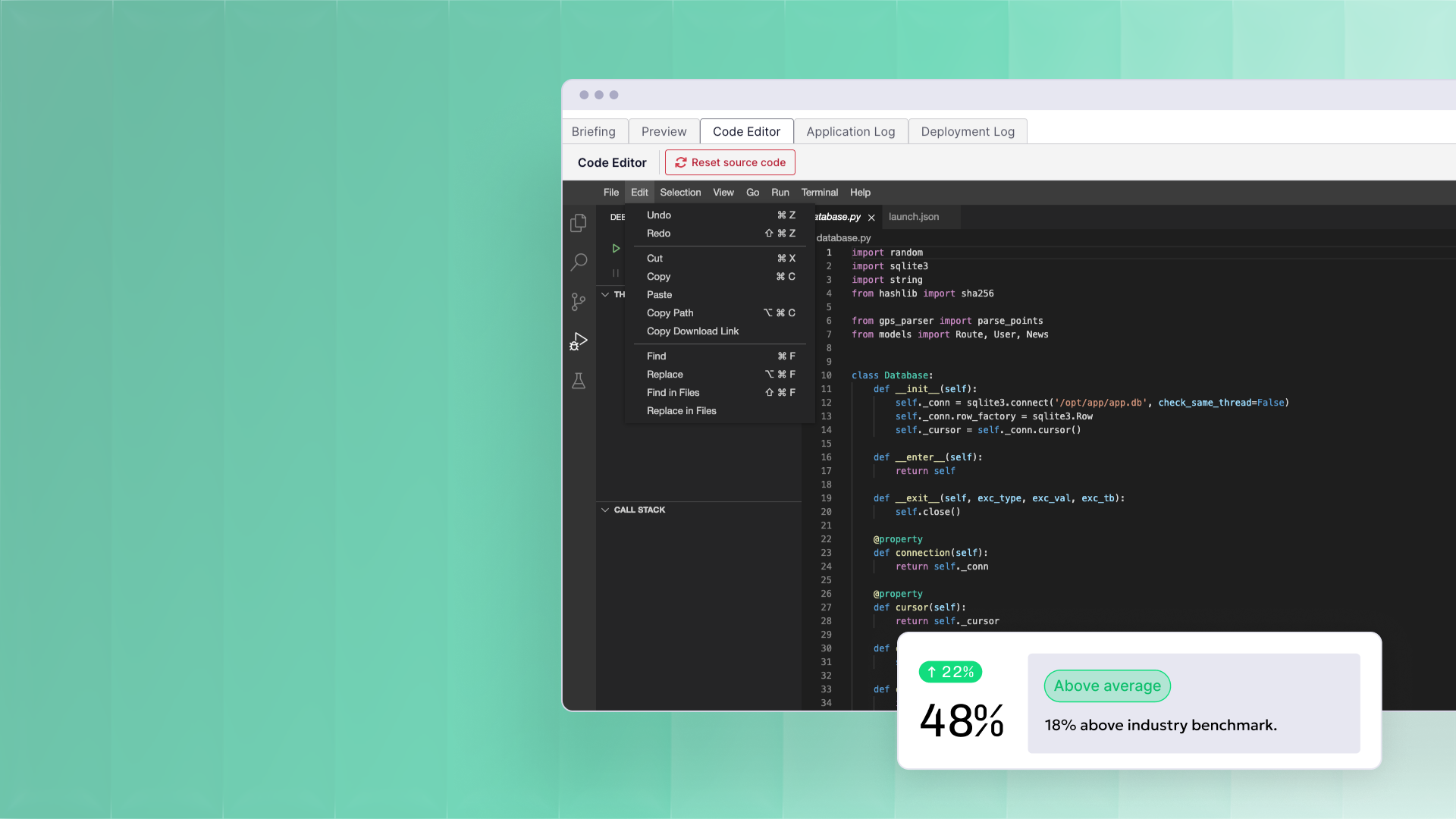Click the refresh icon in Reset source code
Screen dimensions: 1456x819
click(681, 162)
